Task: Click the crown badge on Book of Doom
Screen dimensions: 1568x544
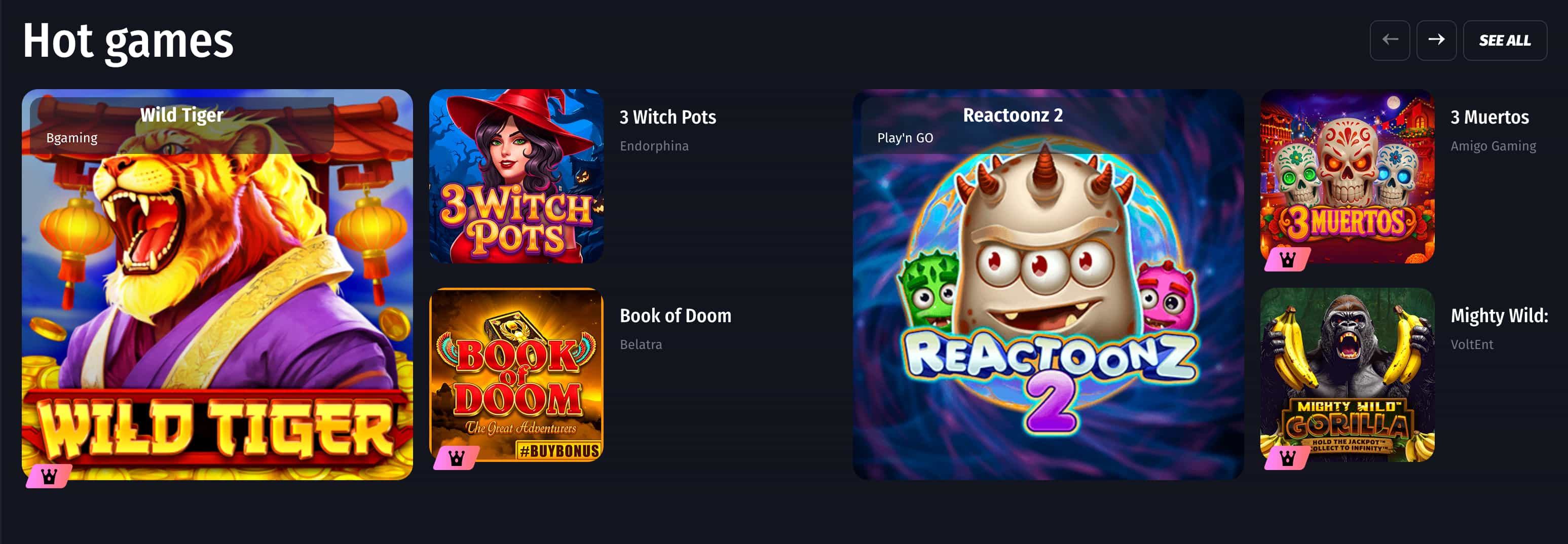Action: click(456, 457)
